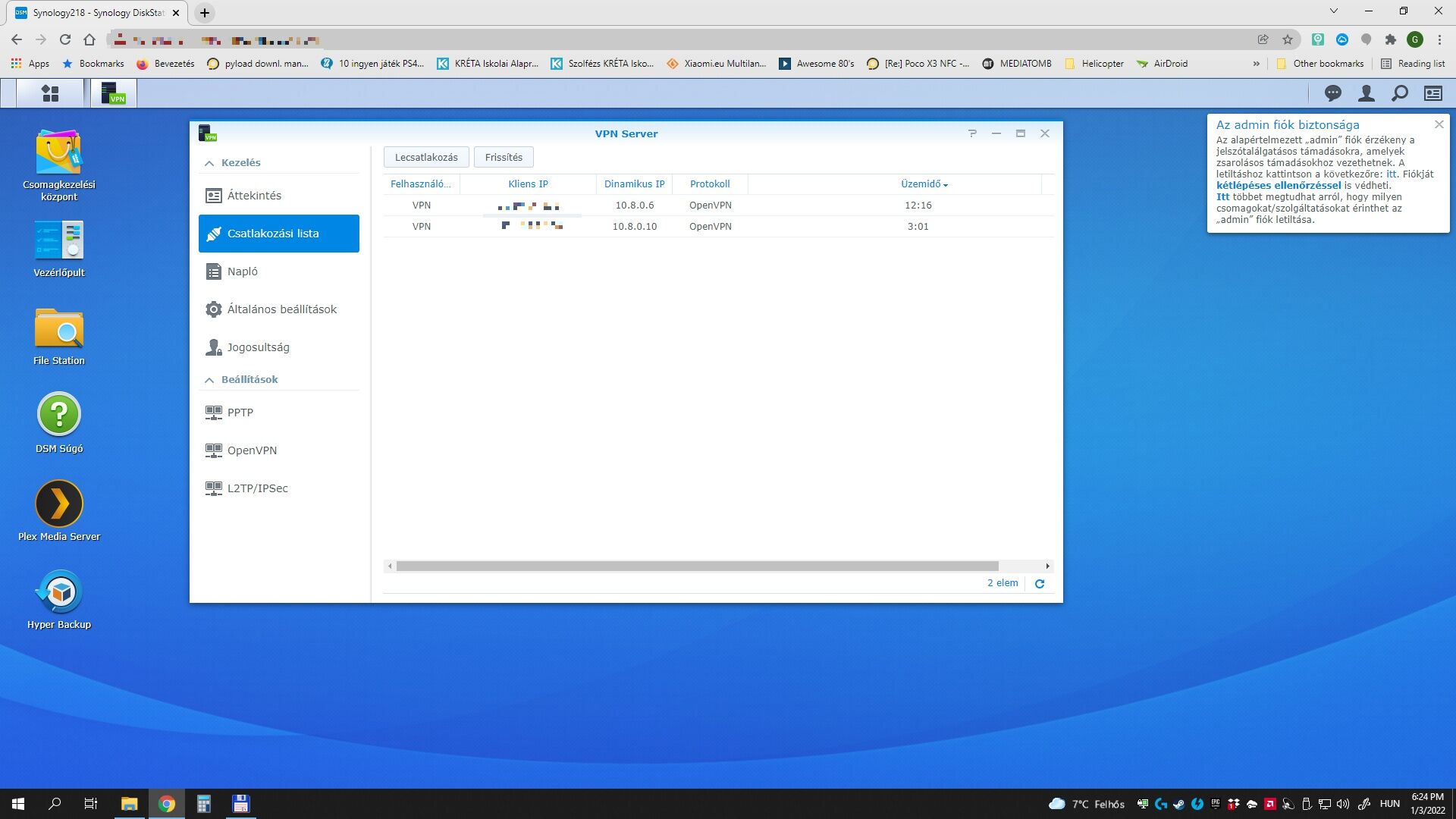1456x819 pixels.
Task: Open the DSM user options icon
Action: tap(1366, 93)
